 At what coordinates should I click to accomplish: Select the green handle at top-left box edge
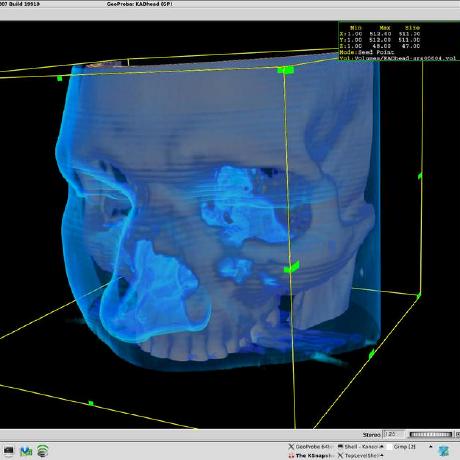click(60, 78)
